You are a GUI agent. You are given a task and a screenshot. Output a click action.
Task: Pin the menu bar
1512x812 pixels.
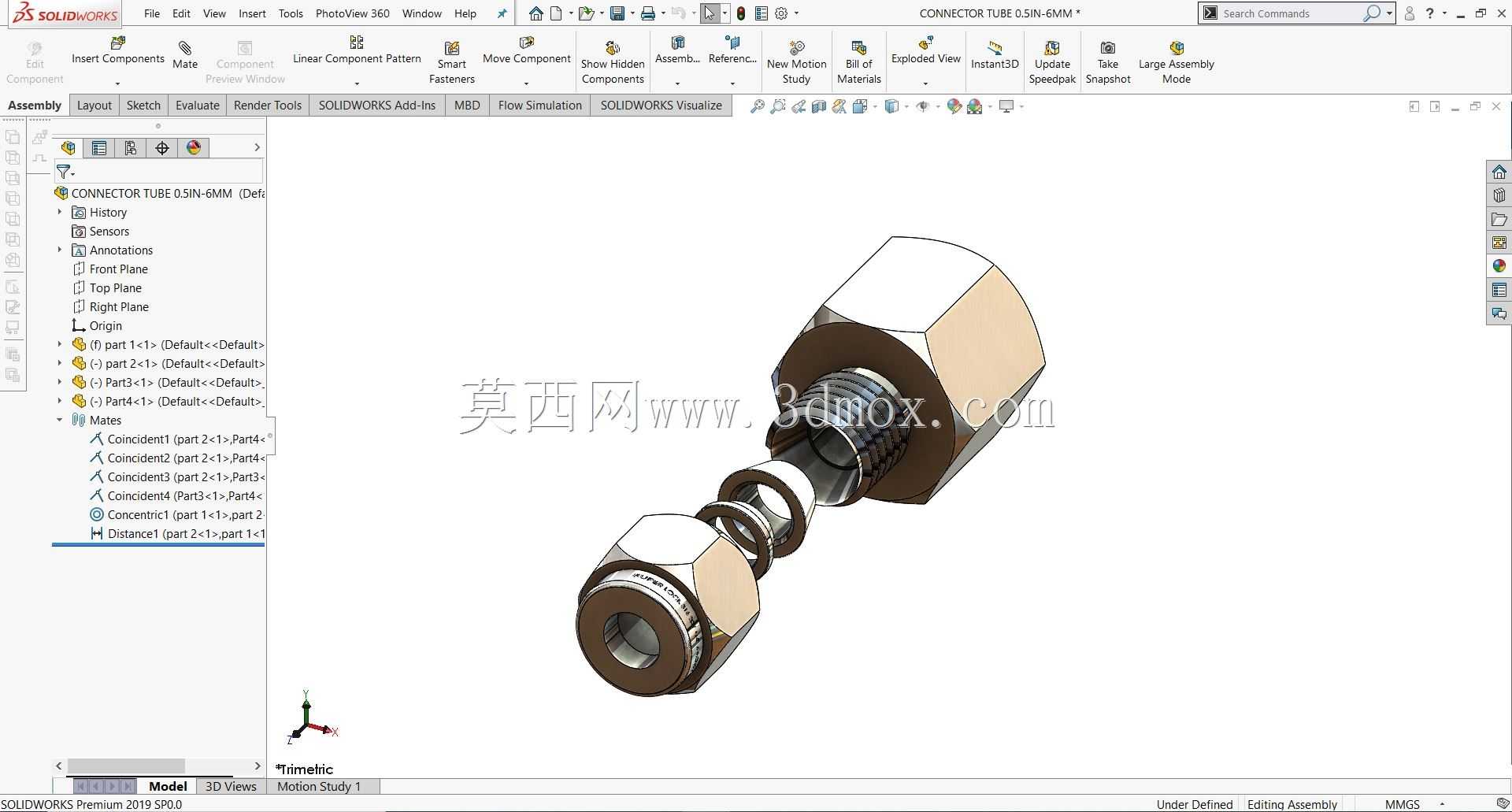[502, 13]
